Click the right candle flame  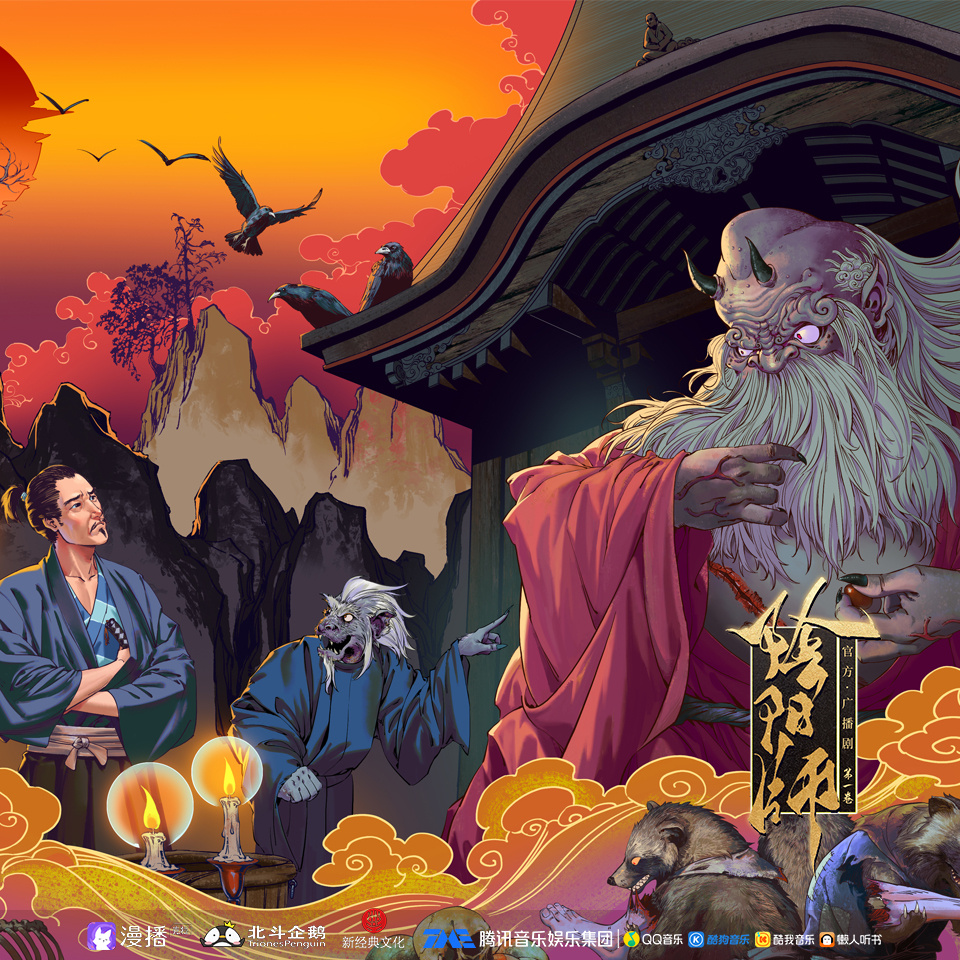pyautogui.click(x=228, y=775)
